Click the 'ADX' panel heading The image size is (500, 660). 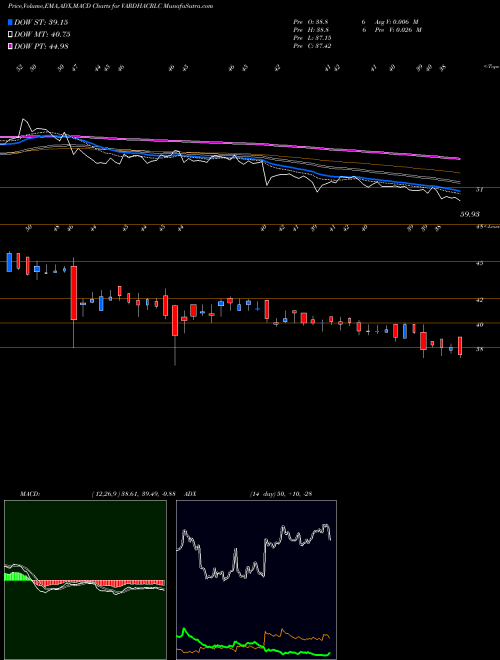tap(190, 494)
